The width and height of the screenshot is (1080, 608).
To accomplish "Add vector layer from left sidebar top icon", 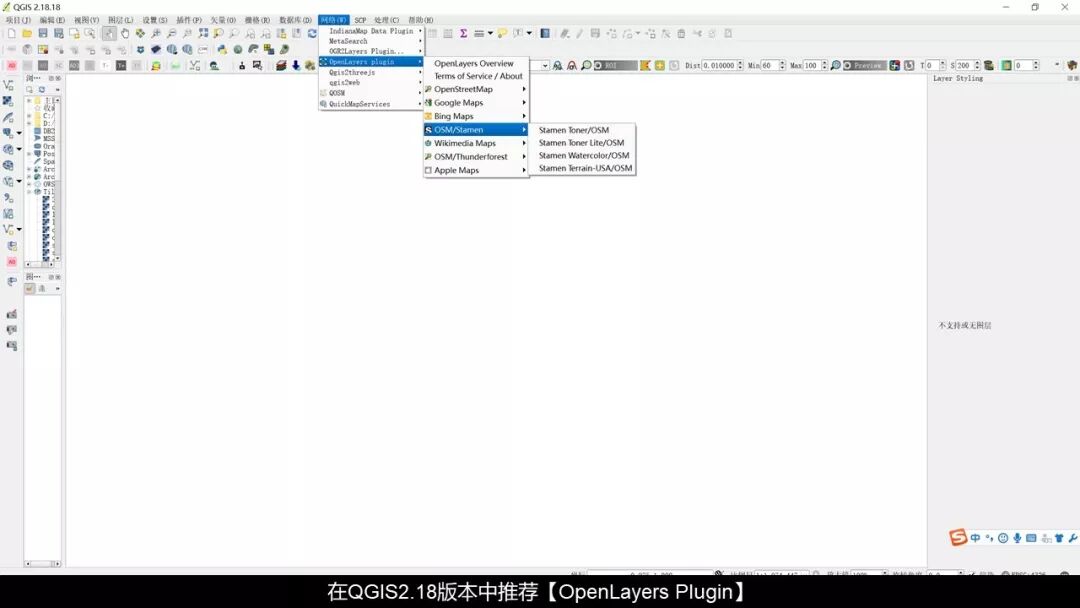I will (x=8, y=85).
